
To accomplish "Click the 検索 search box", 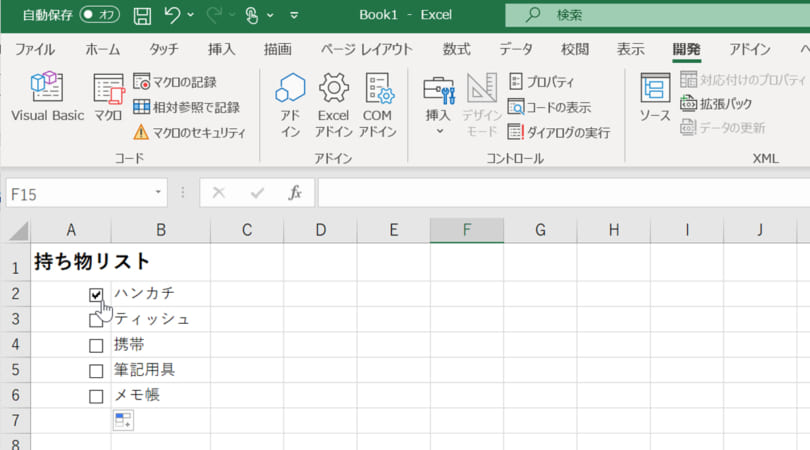I will [x=650, y=15].
